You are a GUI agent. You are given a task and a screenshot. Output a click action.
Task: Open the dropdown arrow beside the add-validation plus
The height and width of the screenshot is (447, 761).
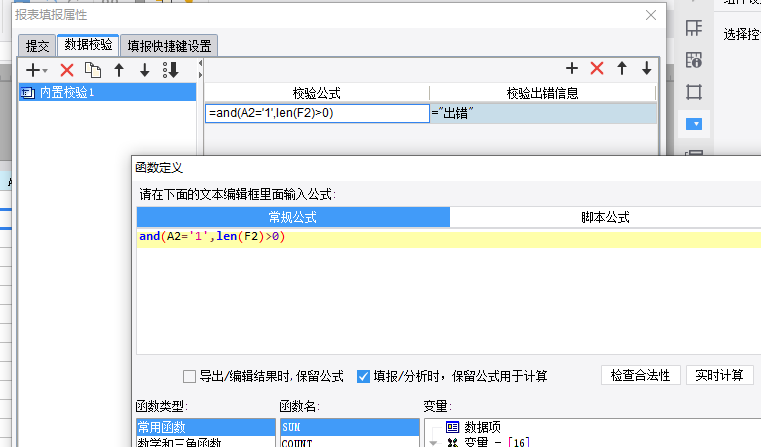(x=45, y=71)
